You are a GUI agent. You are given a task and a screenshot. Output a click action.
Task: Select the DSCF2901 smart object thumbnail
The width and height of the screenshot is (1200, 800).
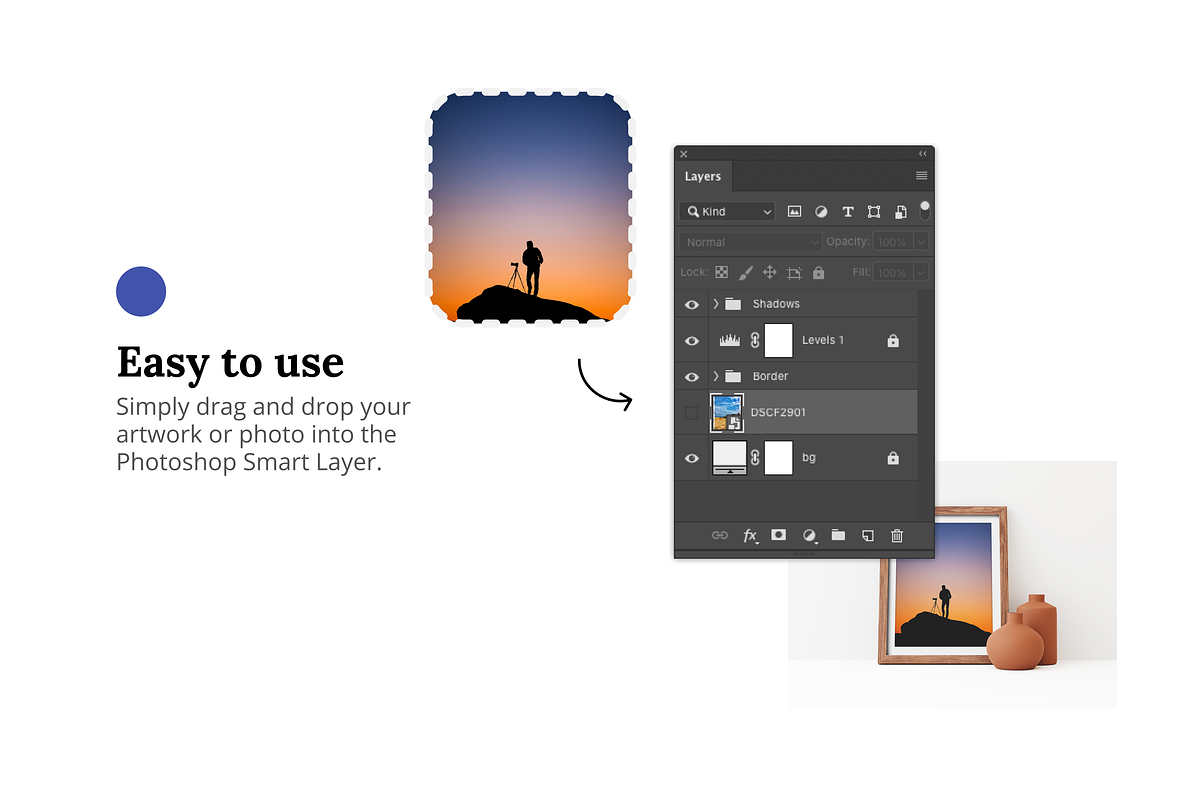[x=727, y=412]
